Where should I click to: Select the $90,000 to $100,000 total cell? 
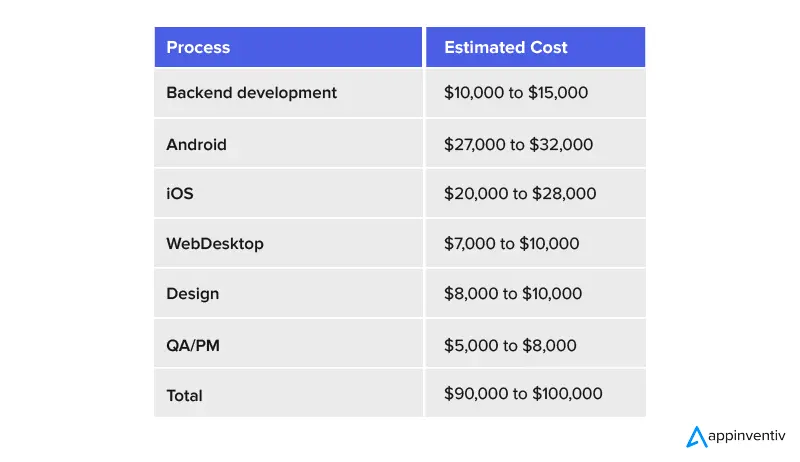[x=523, y=394]
